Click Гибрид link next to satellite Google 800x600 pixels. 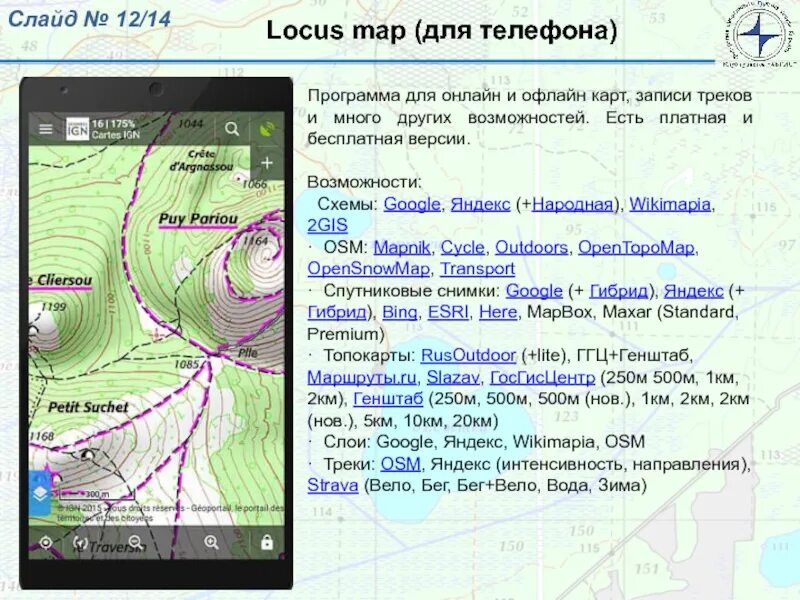[618, 291]
